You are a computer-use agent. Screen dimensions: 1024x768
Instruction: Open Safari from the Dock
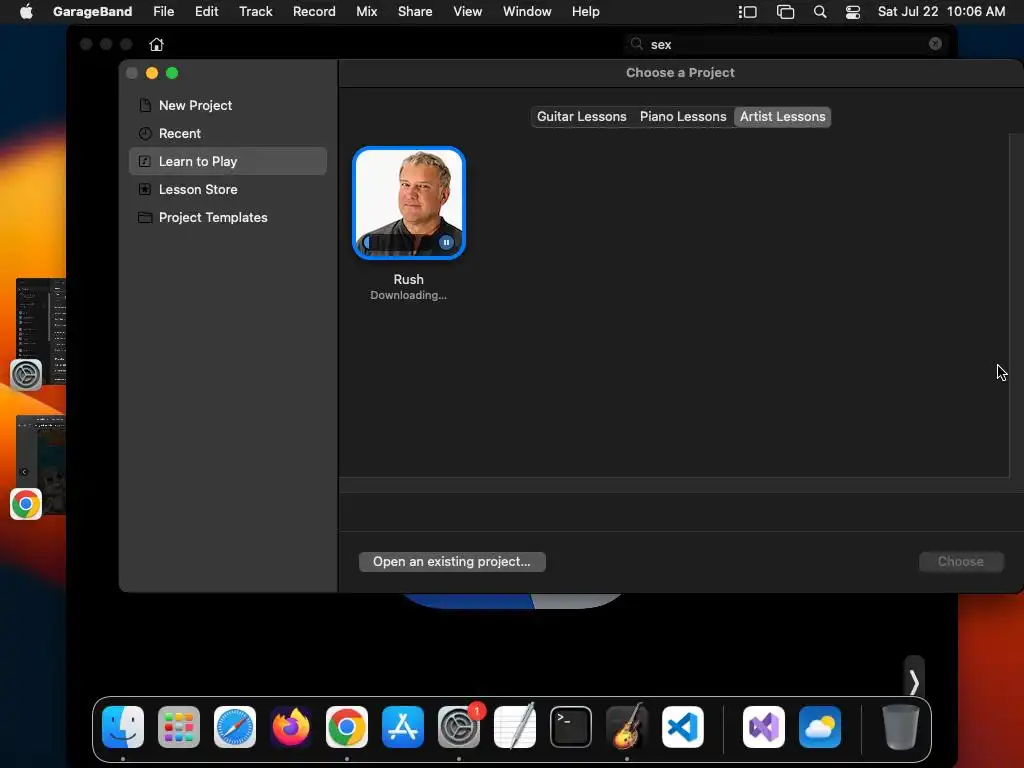click(x=235, y=727)
